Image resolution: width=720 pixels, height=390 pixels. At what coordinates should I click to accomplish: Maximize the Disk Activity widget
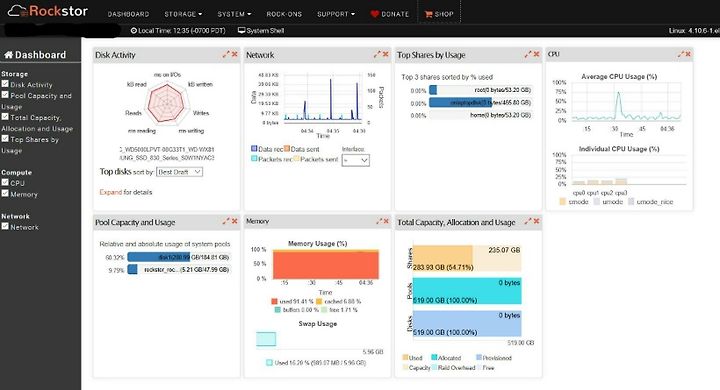click(x=226, y=54)
